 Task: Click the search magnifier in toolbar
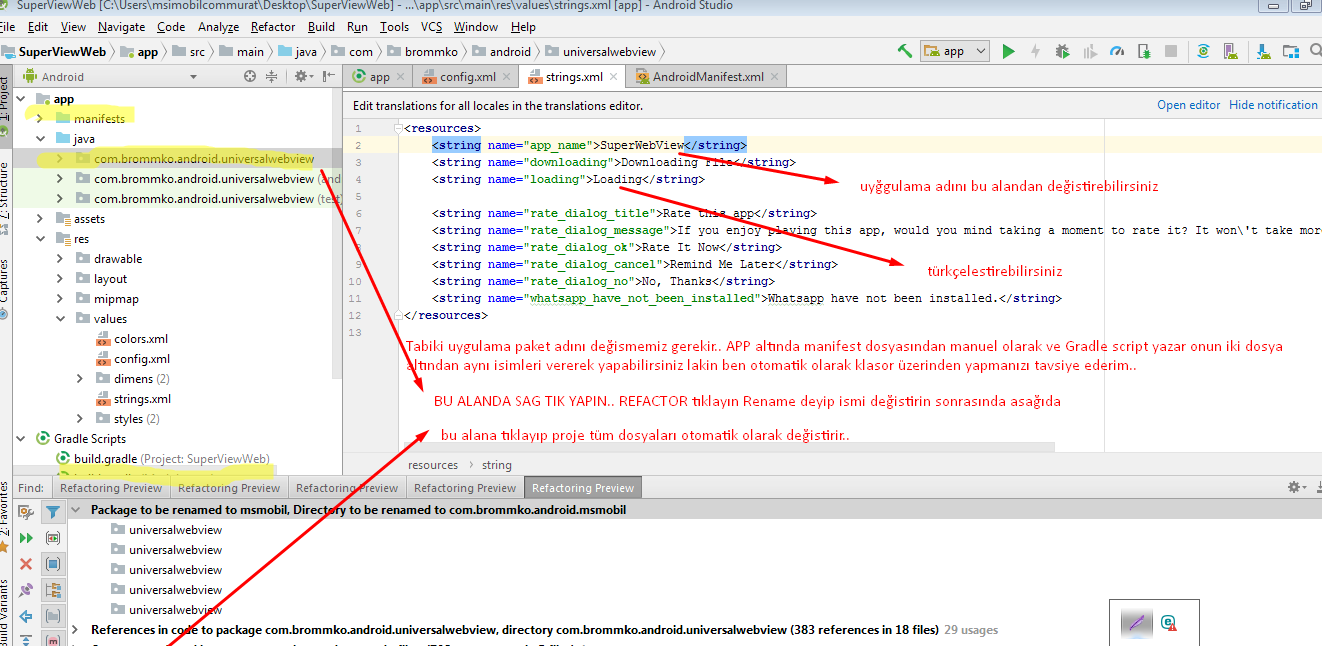coord(1316,51)
